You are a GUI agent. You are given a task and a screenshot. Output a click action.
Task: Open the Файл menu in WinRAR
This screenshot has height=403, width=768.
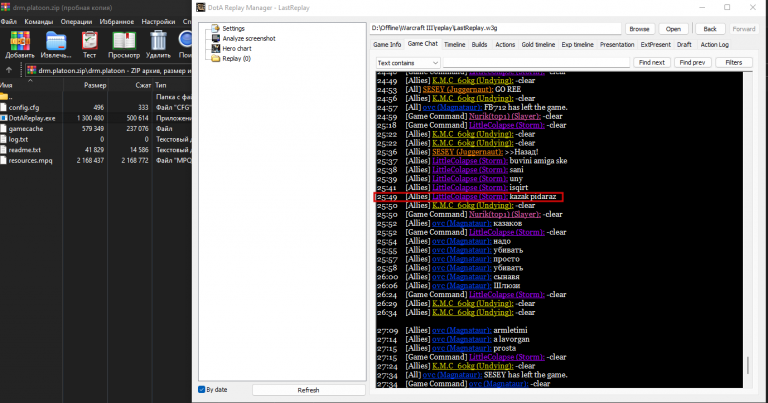point(9,22)
